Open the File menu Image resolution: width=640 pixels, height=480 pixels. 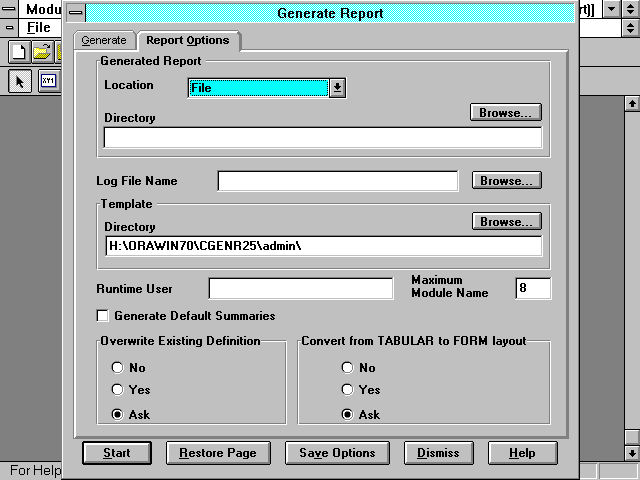[38, 27]
